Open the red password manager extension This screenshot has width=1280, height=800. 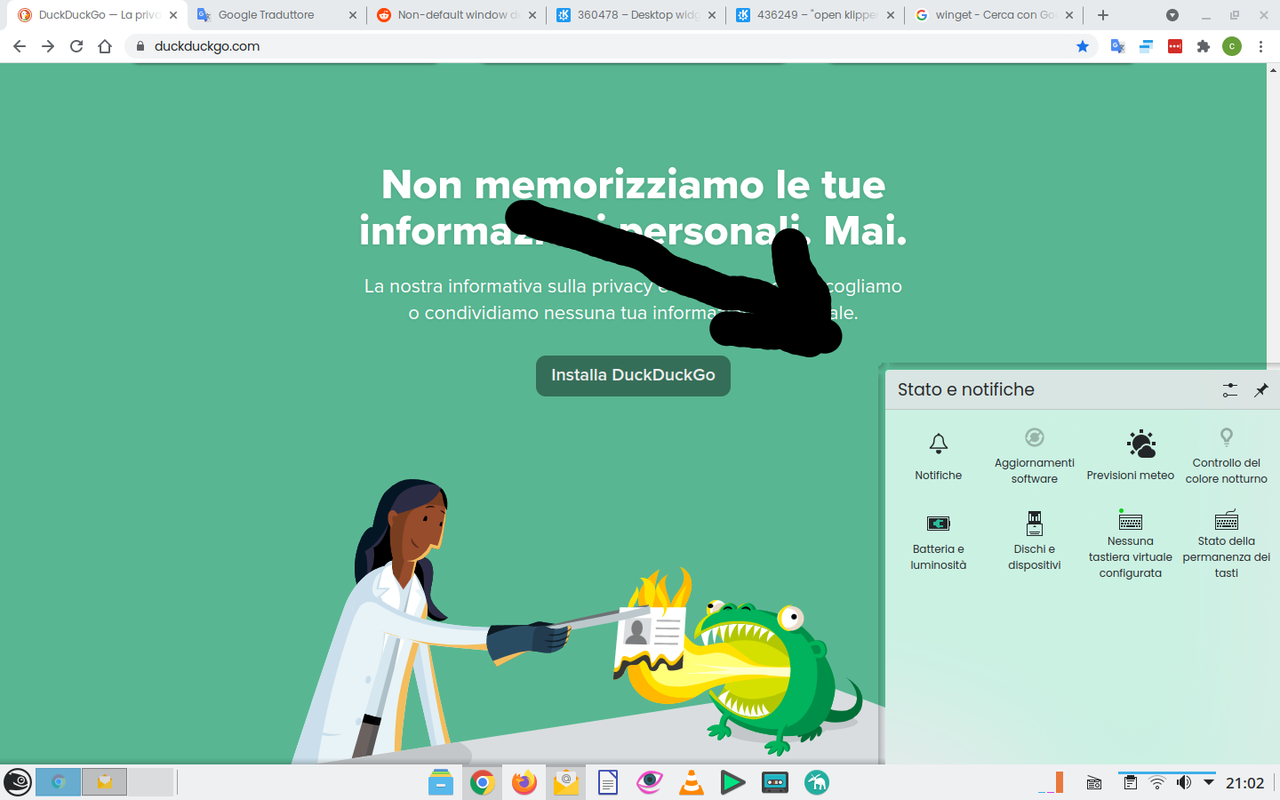(1175, 46)
